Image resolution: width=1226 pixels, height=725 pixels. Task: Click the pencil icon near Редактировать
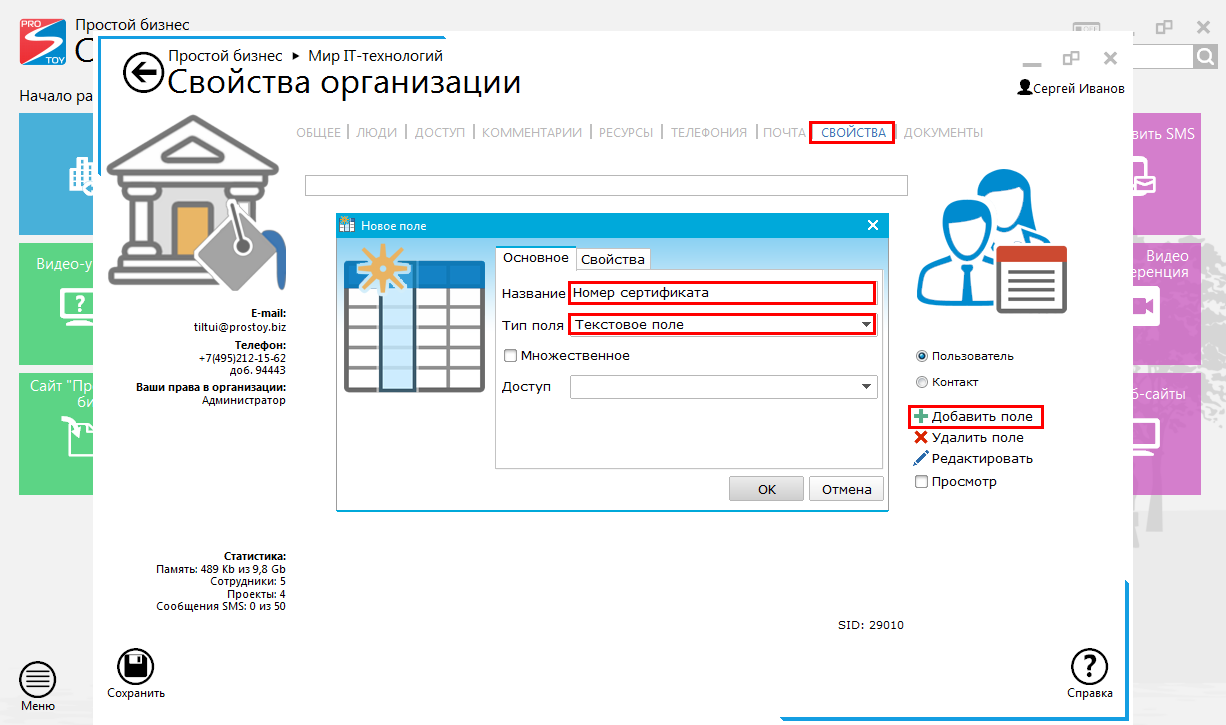click(921, 459)
